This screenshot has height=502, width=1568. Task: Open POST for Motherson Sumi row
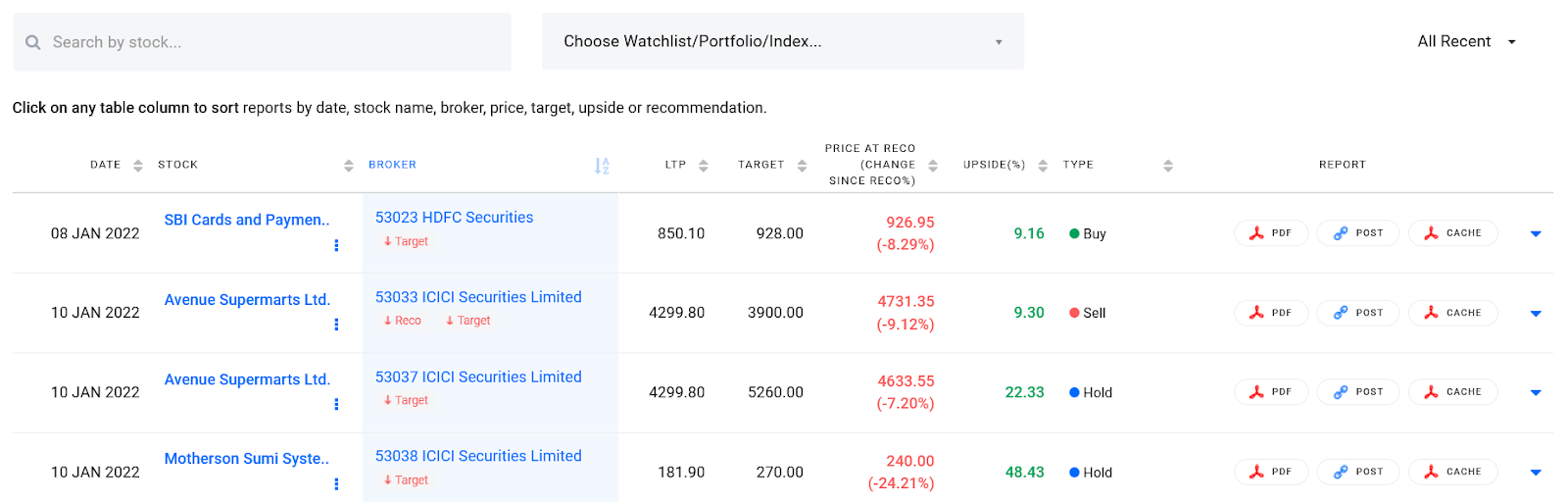point(1358,472)
